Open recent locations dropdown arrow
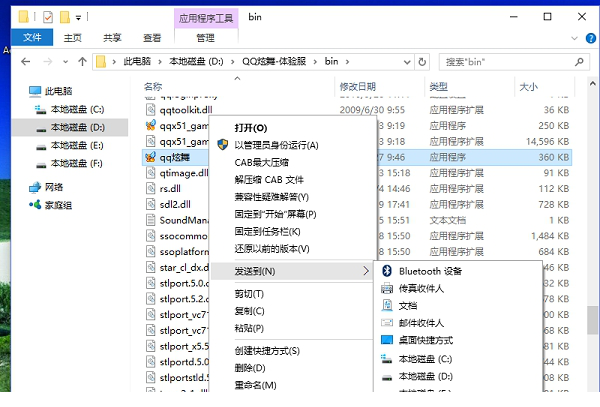The width and height of the screenshot is (600, 407). 65,62
